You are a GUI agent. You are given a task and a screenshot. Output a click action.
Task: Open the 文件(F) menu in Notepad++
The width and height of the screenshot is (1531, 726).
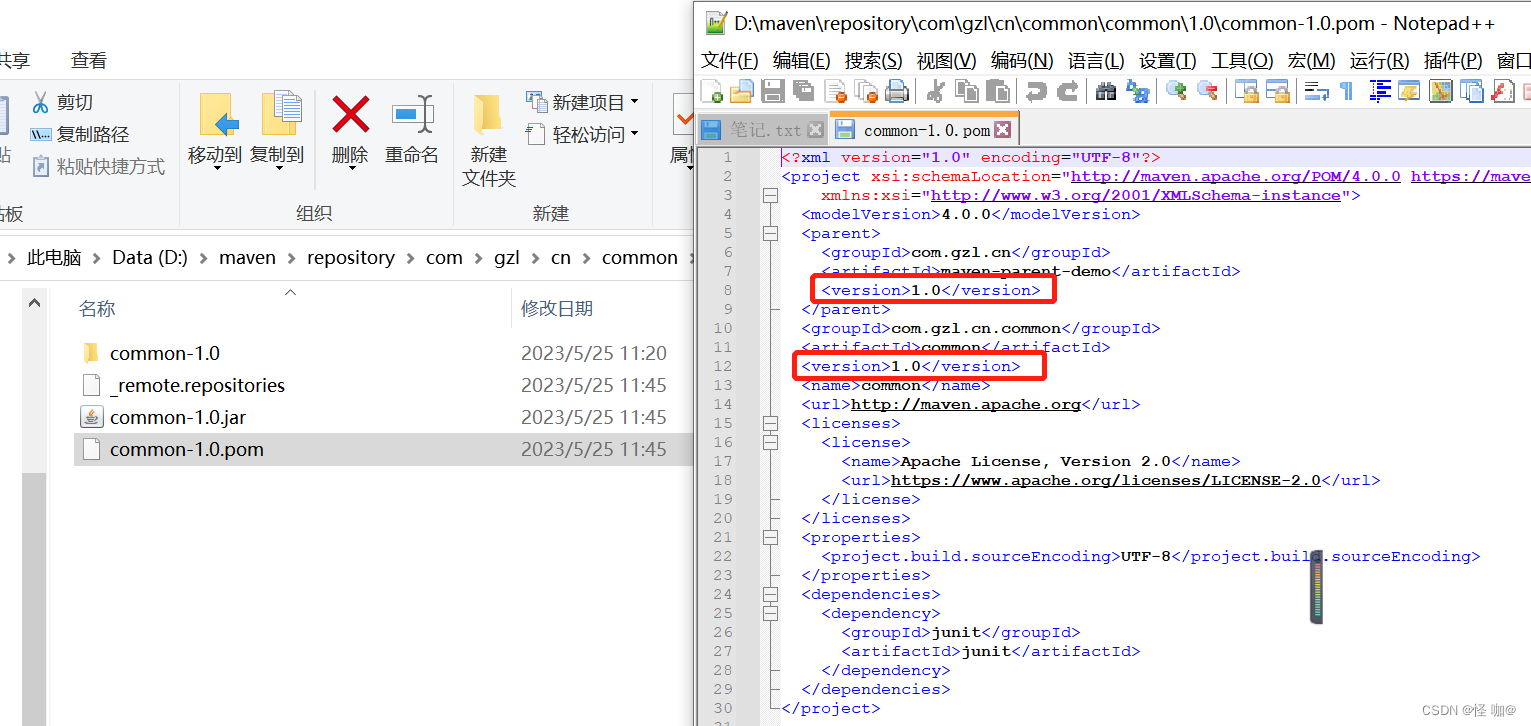[729, 61]
